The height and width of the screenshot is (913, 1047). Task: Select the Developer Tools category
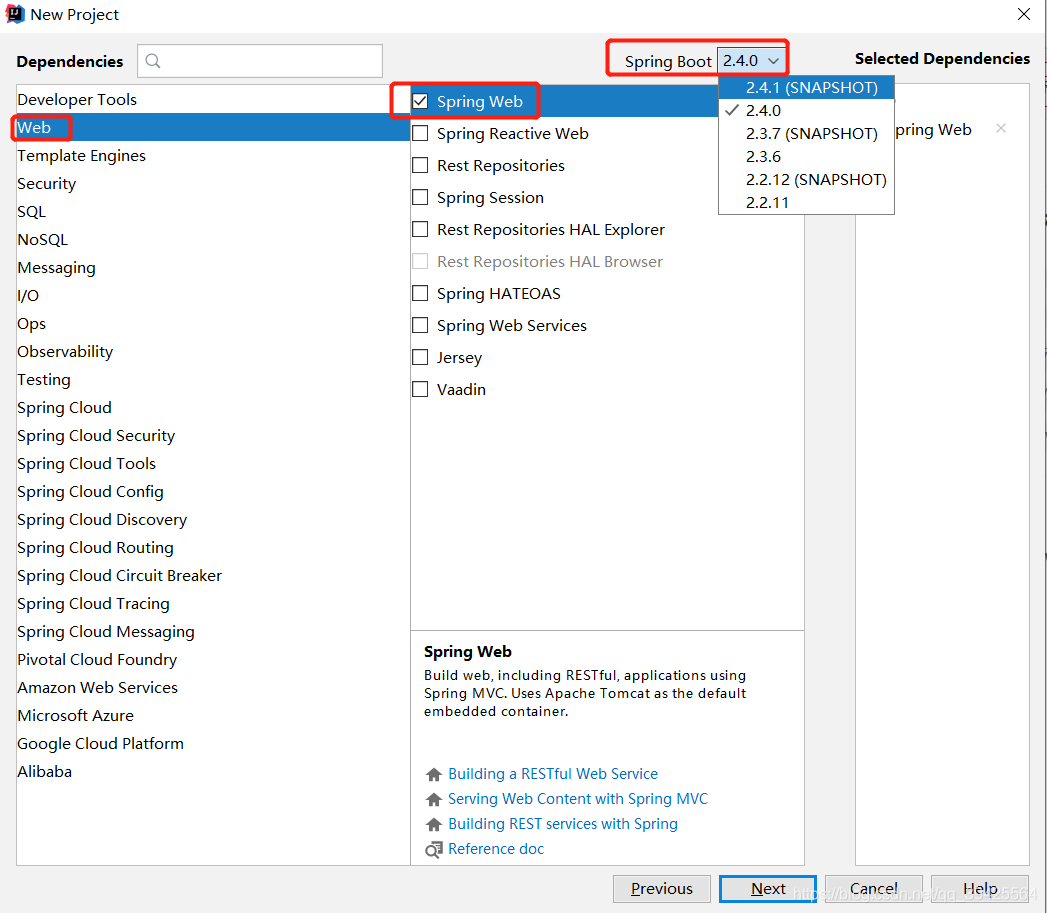click(213, 100)
